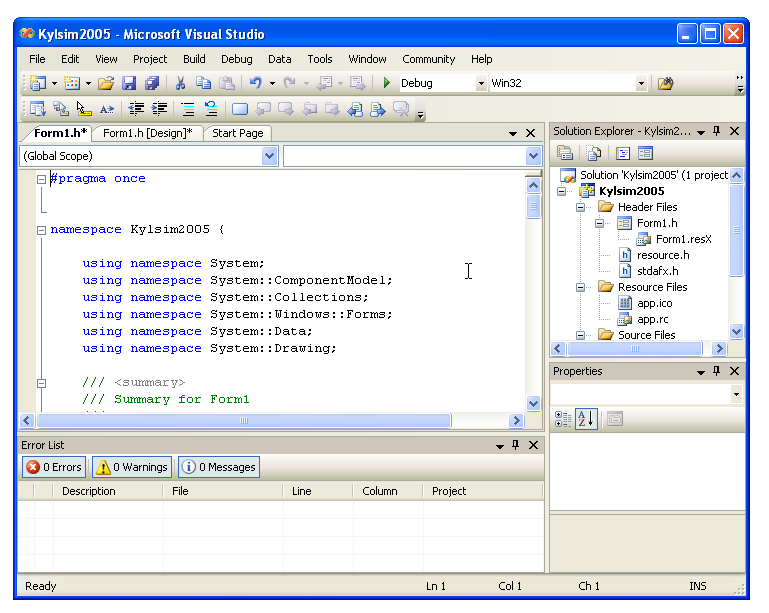Click the Redo arrow icon
The width and height of the screenshot is (769, 613).
coord(290,83)
